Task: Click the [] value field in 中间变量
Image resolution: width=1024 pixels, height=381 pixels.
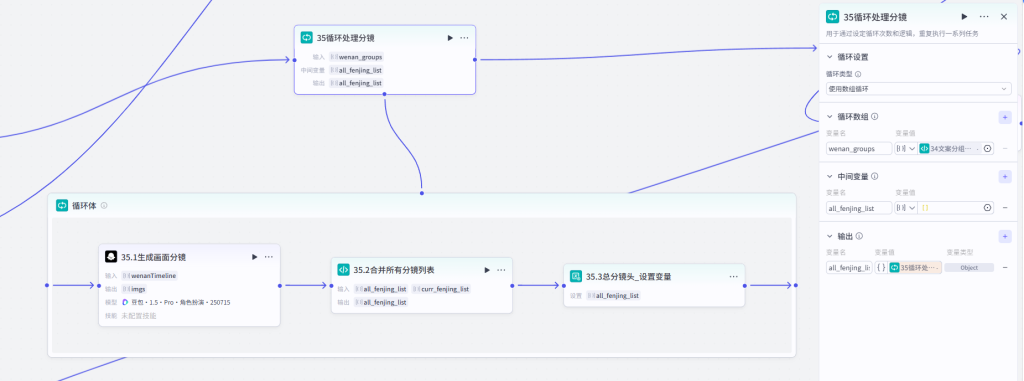Action: click(x=950, y=208)
